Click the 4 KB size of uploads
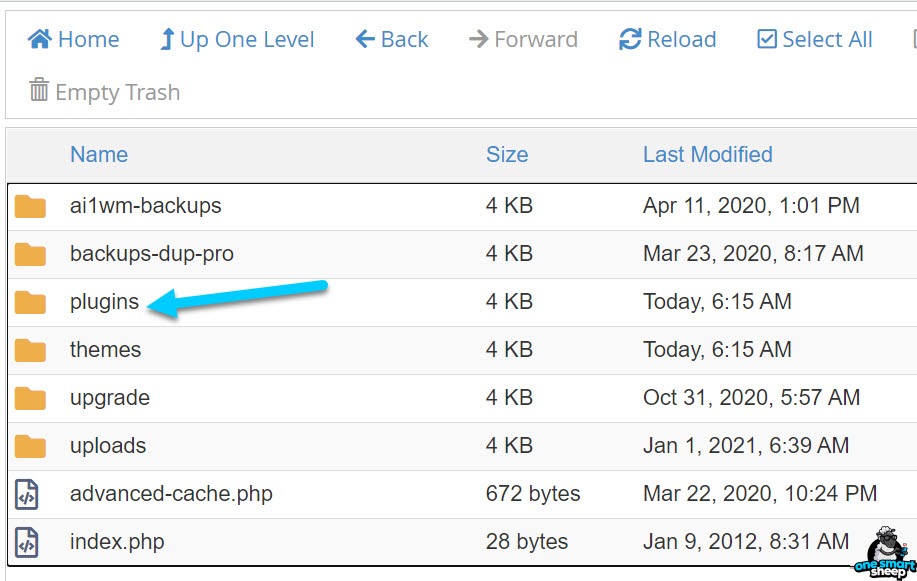Viewport: 917px width, 581px height. (x=509, y=446)
